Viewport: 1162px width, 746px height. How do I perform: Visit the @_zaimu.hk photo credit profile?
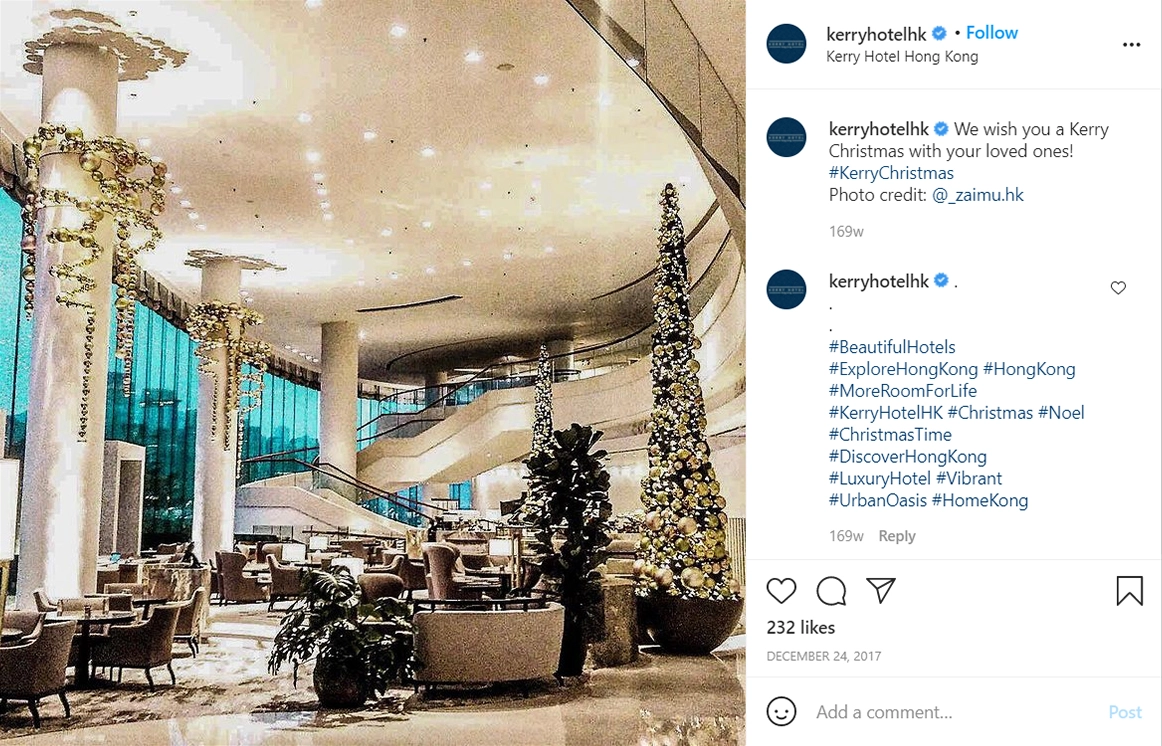[x=977, y=195]
